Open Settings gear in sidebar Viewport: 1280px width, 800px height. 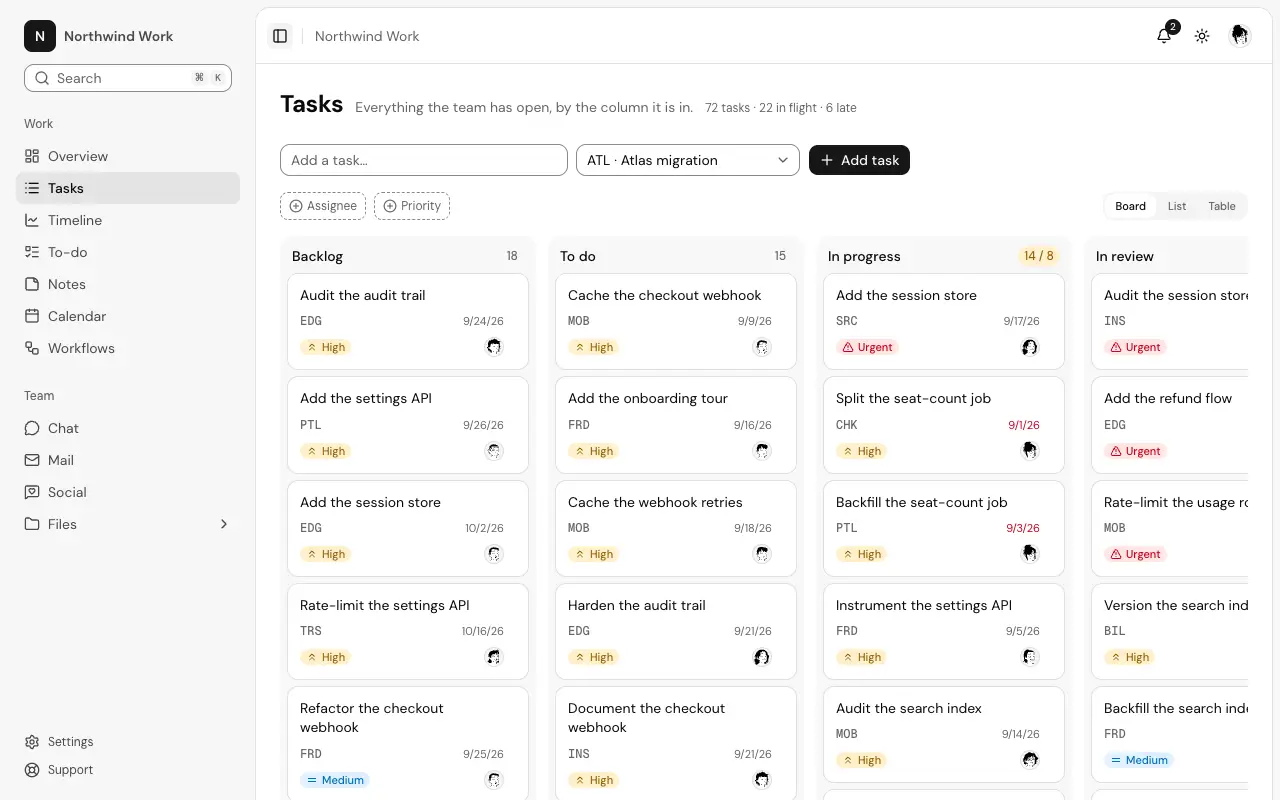[32, 742]
